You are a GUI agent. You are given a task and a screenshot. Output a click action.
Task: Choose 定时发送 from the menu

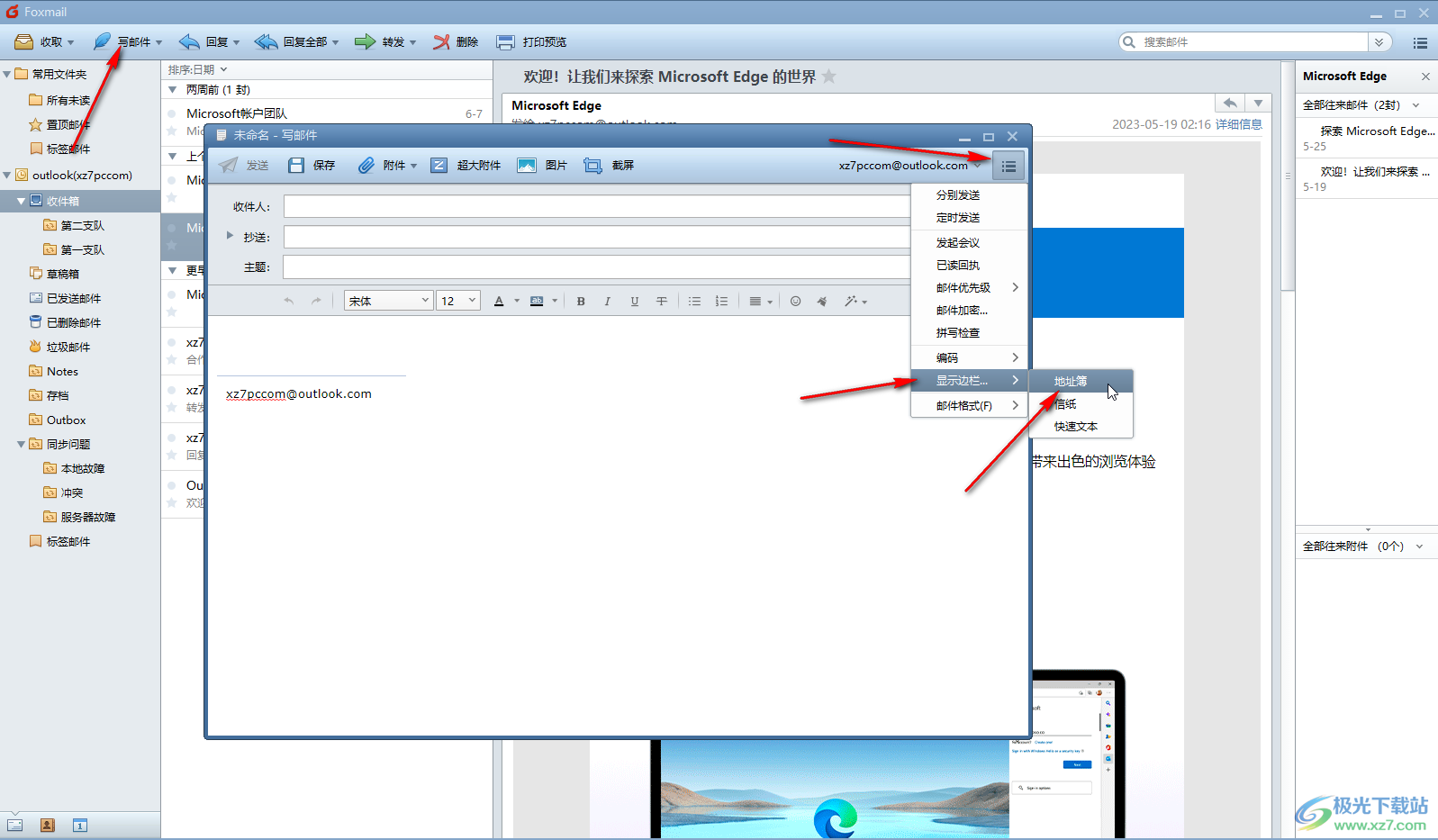[969, 218]
